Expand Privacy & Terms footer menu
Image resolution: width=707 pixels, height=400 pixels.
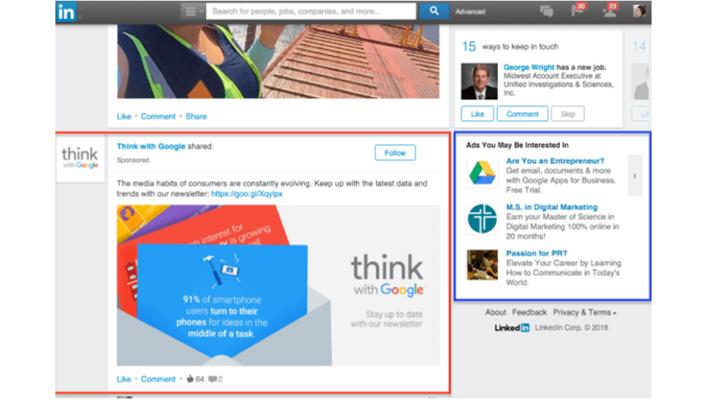pos(584,312)
